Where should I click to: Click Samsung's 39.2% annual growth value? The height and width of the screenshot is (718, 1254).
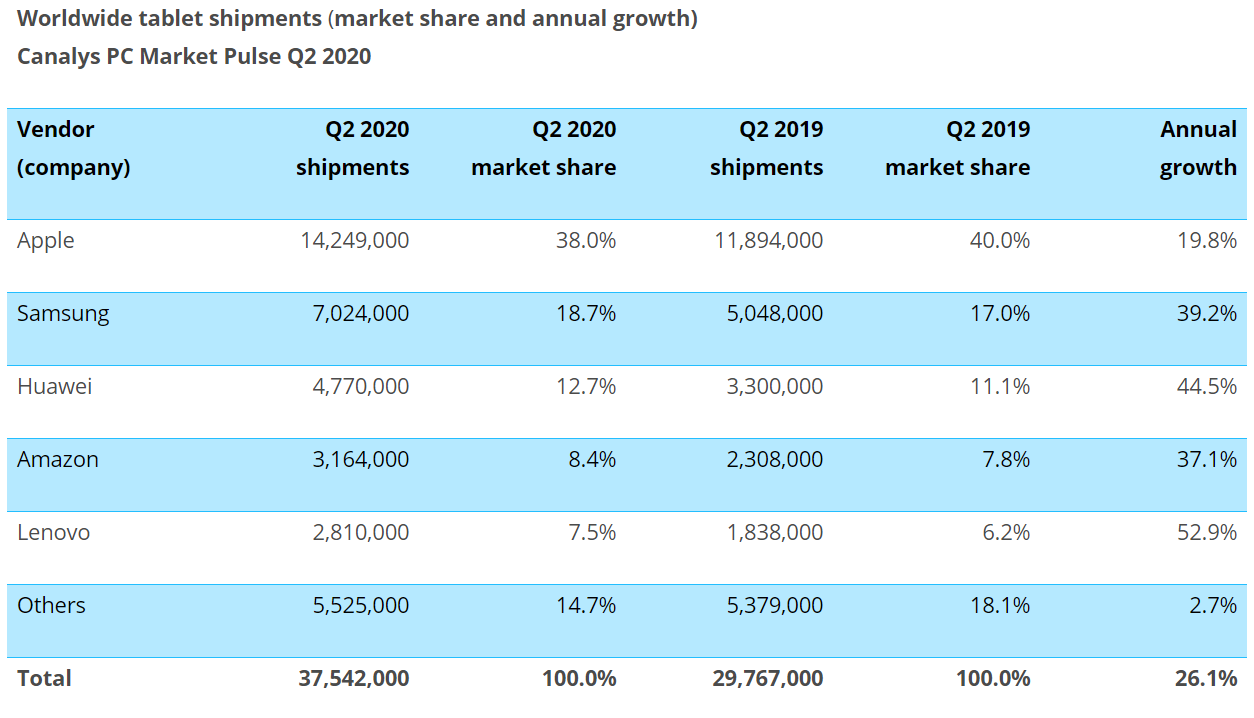[x=1206, y=314]
